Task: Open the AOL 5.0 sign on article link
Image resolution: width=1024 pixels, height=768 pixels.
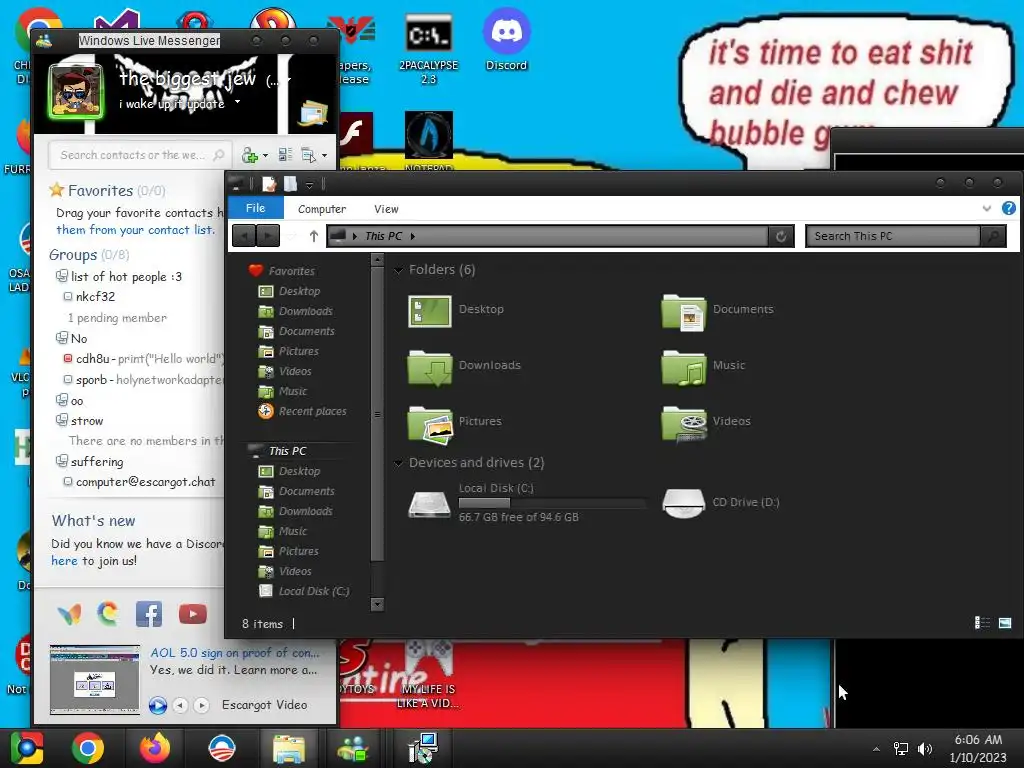Action: click(x=235, y=652)
